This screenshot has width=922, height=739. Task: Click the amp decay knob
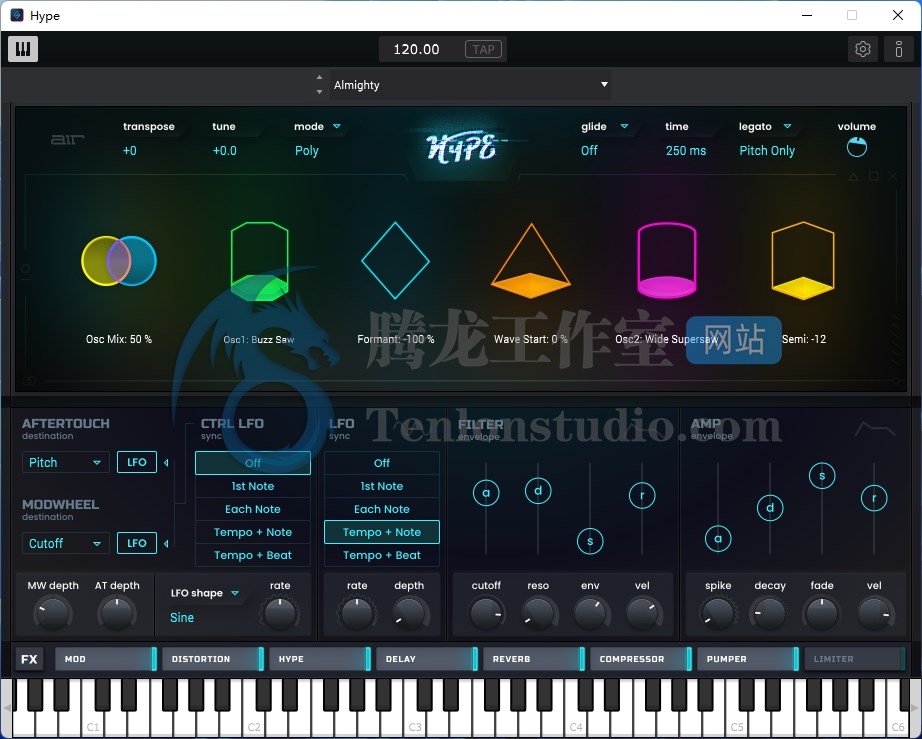point(770,613)
